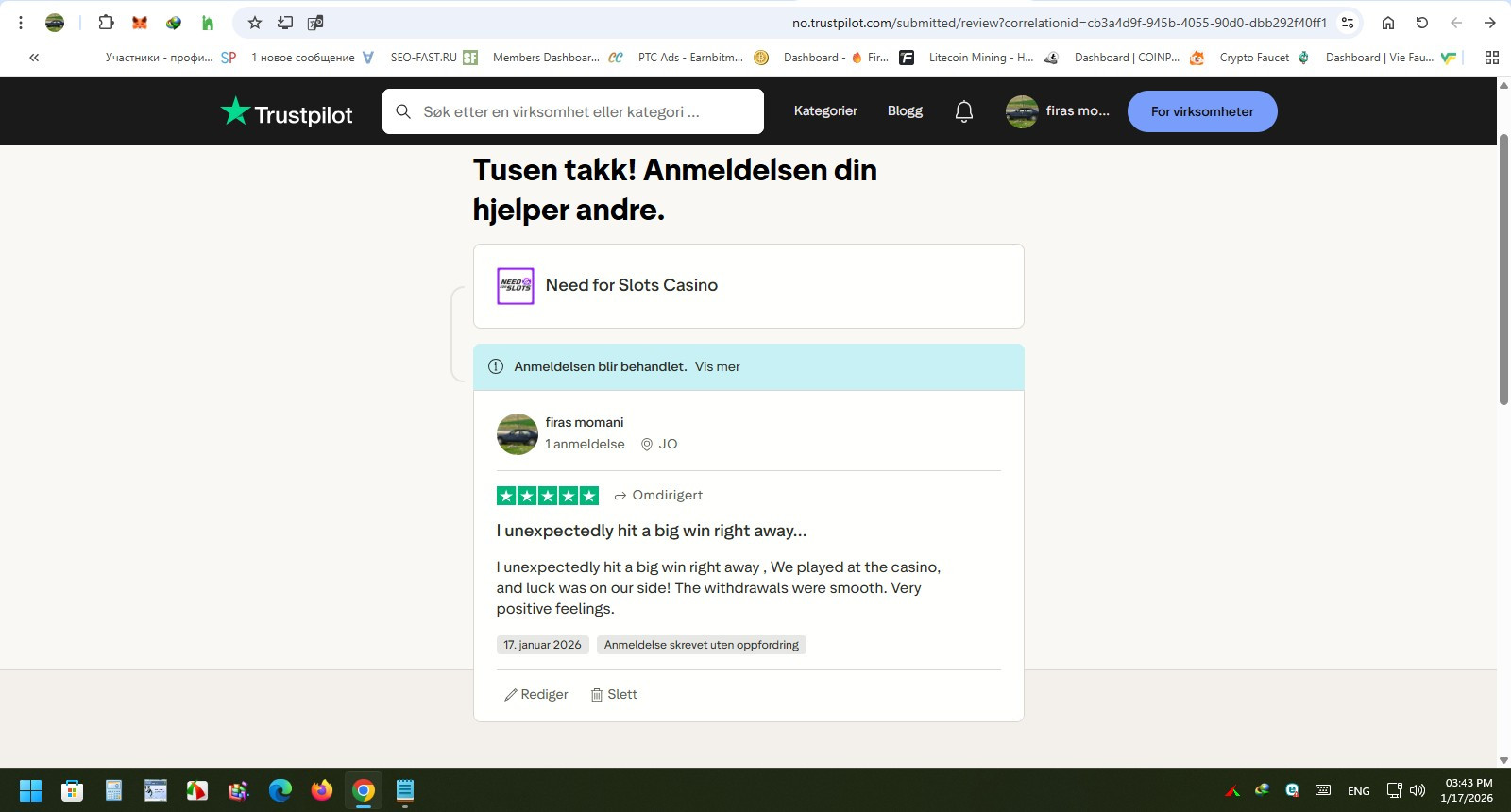This screenshot has height=812, width=1511.
Task: Open the browser three-dot menu
Action: click(20, 23)
